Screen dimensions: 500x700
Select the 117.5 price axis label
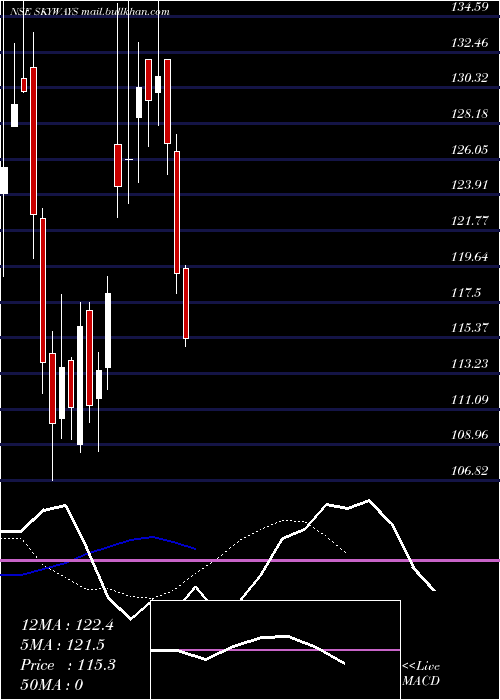pyautogui.click(x=466, y=292)
